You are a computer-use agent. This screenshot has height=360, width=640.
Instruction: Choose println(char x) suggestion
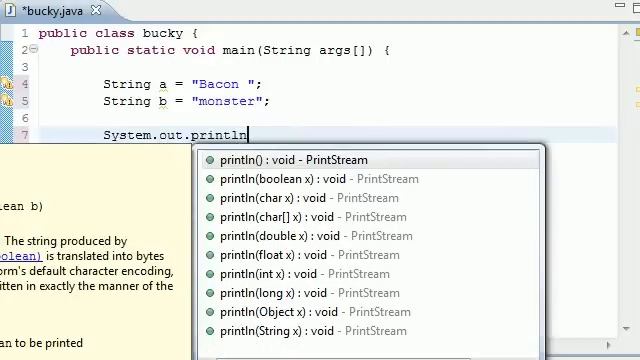click(x=371, y=198)
